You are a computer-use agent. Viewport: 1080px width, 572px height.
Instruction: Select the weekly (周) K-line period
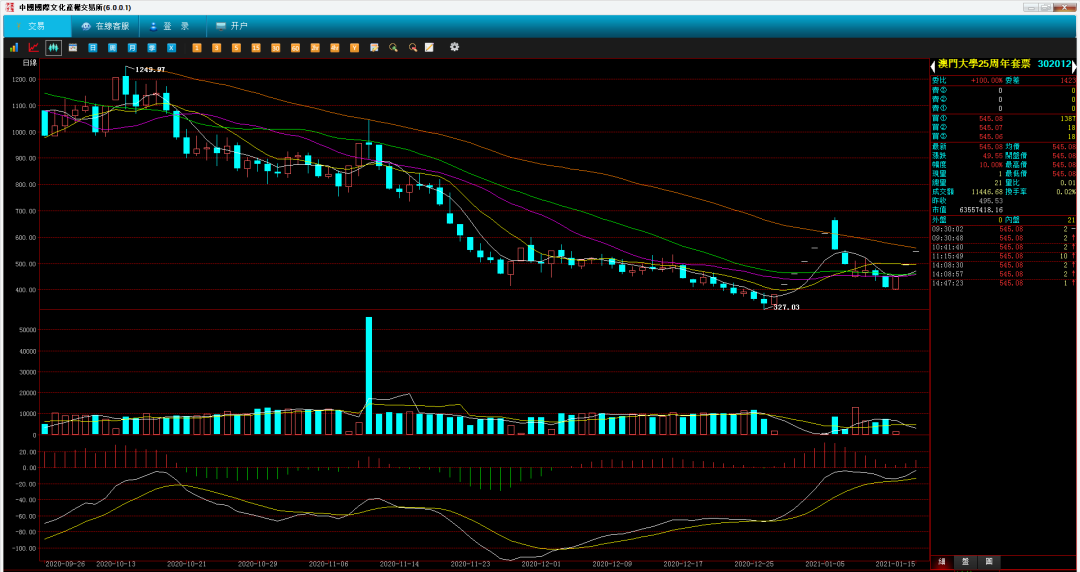pos(112,48)
